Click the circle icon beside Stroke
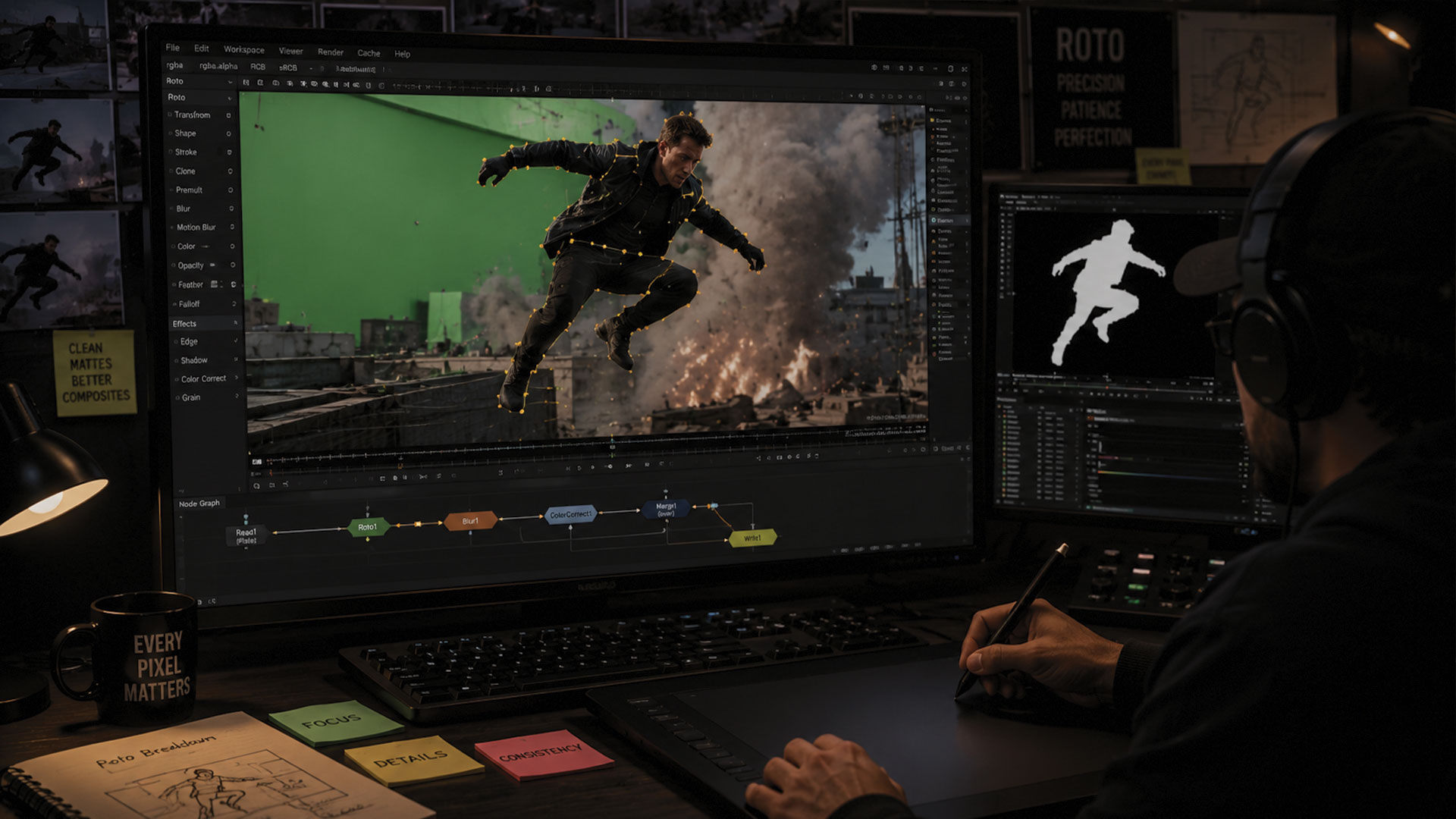Screen dimensions: 1456x819 coord(229,152)
